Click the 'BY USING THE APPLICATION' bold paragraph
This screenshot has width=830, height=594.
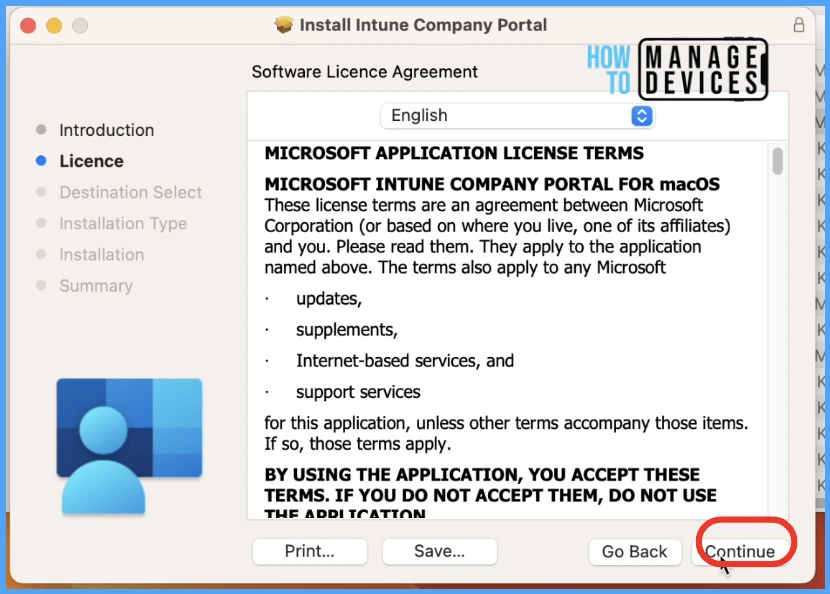491,492
